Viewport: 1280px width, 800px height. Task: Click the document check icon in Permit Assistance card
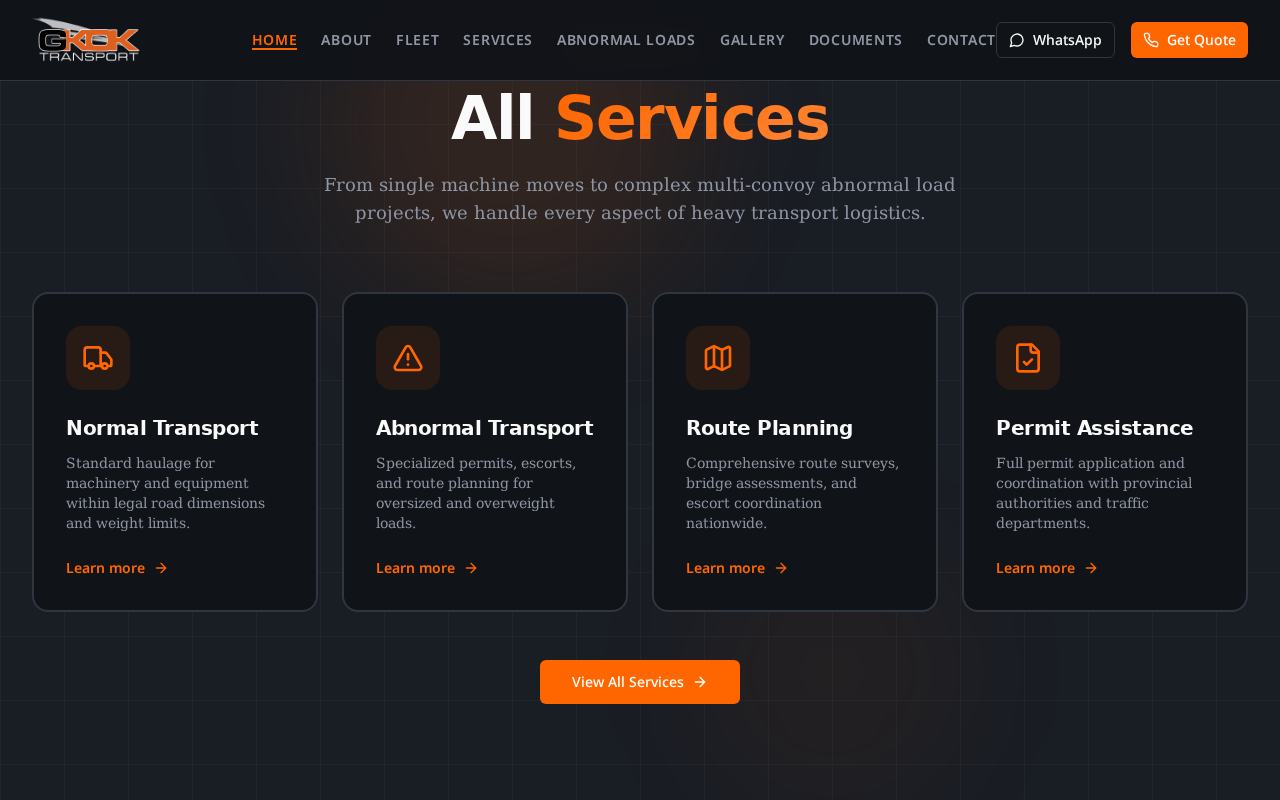[x=1028, y=358]
